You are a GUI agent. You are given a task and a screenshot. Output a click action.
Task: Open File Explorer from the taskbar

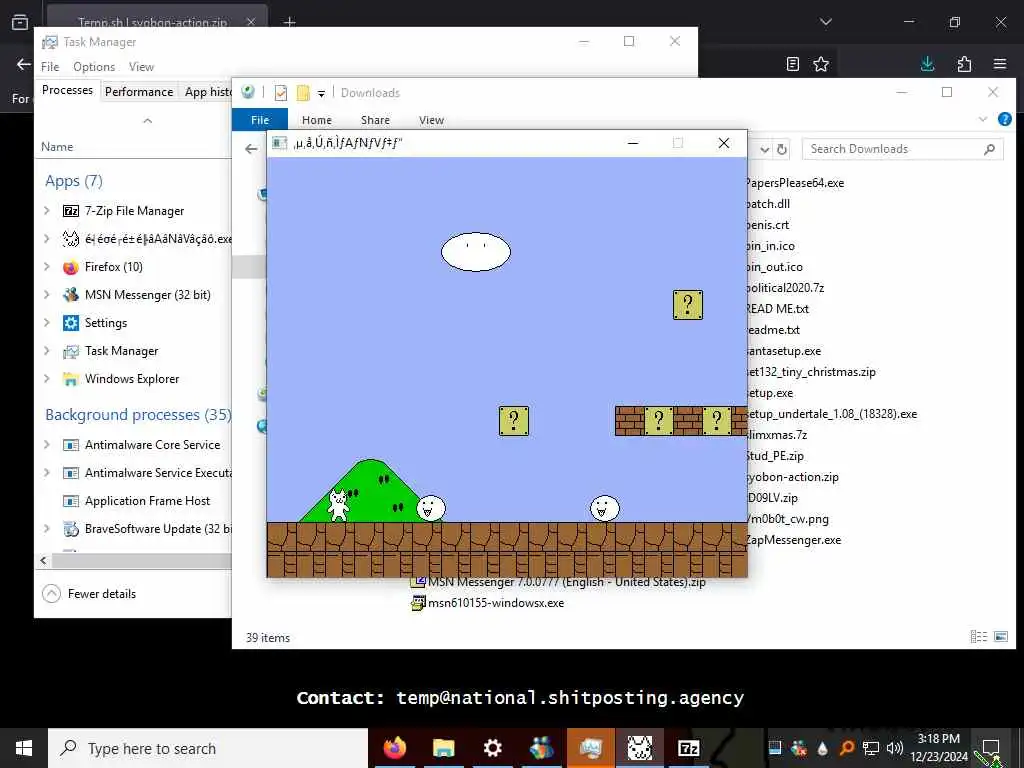point(443,748)
